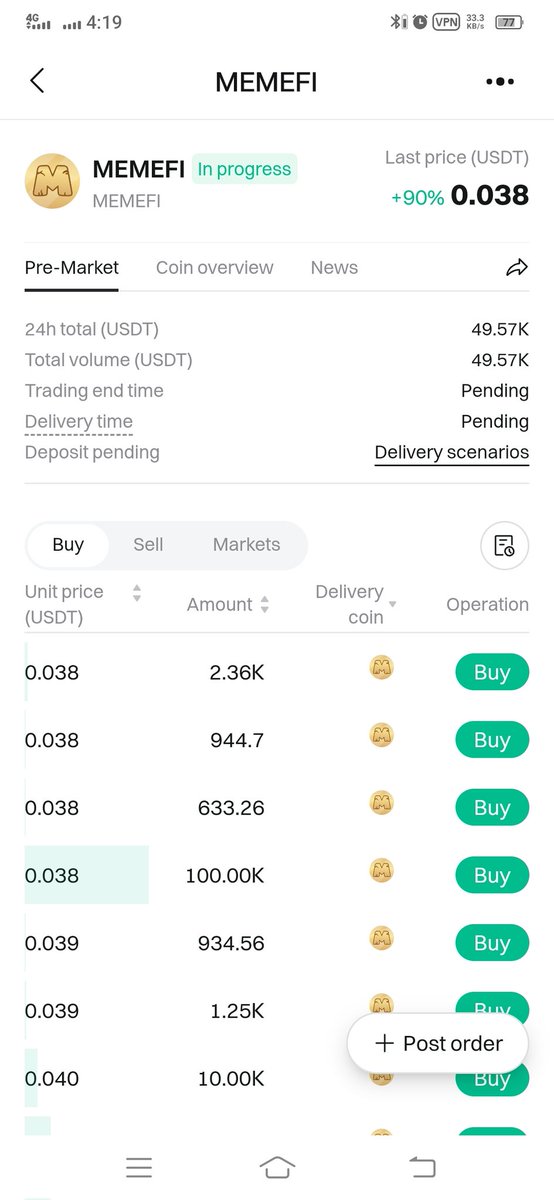Open Delivery scenarios link
The height and width of the screenshot is (1200, 554).
click(452, 453)
